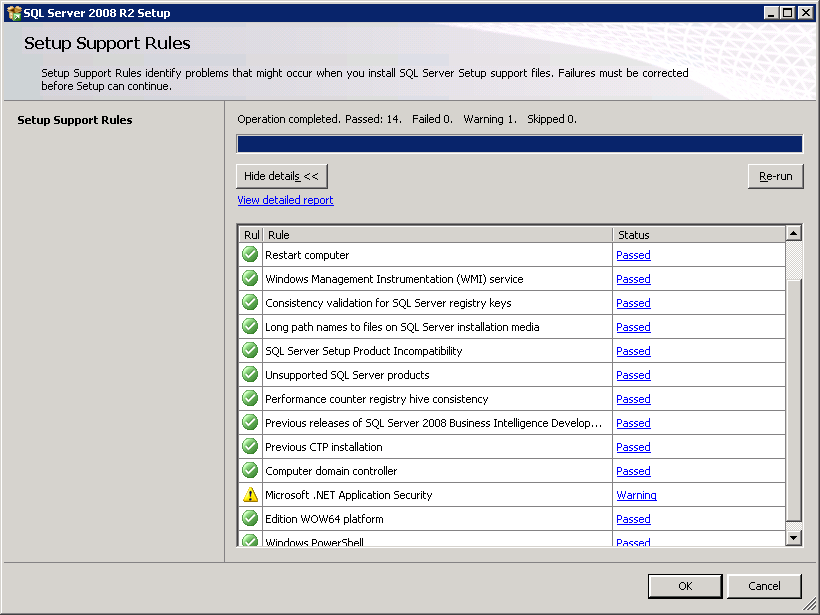This screenshot has width=820, height=615.
Task: Click the SQL Server Setup title bar icon
Action: pos(13,13)
